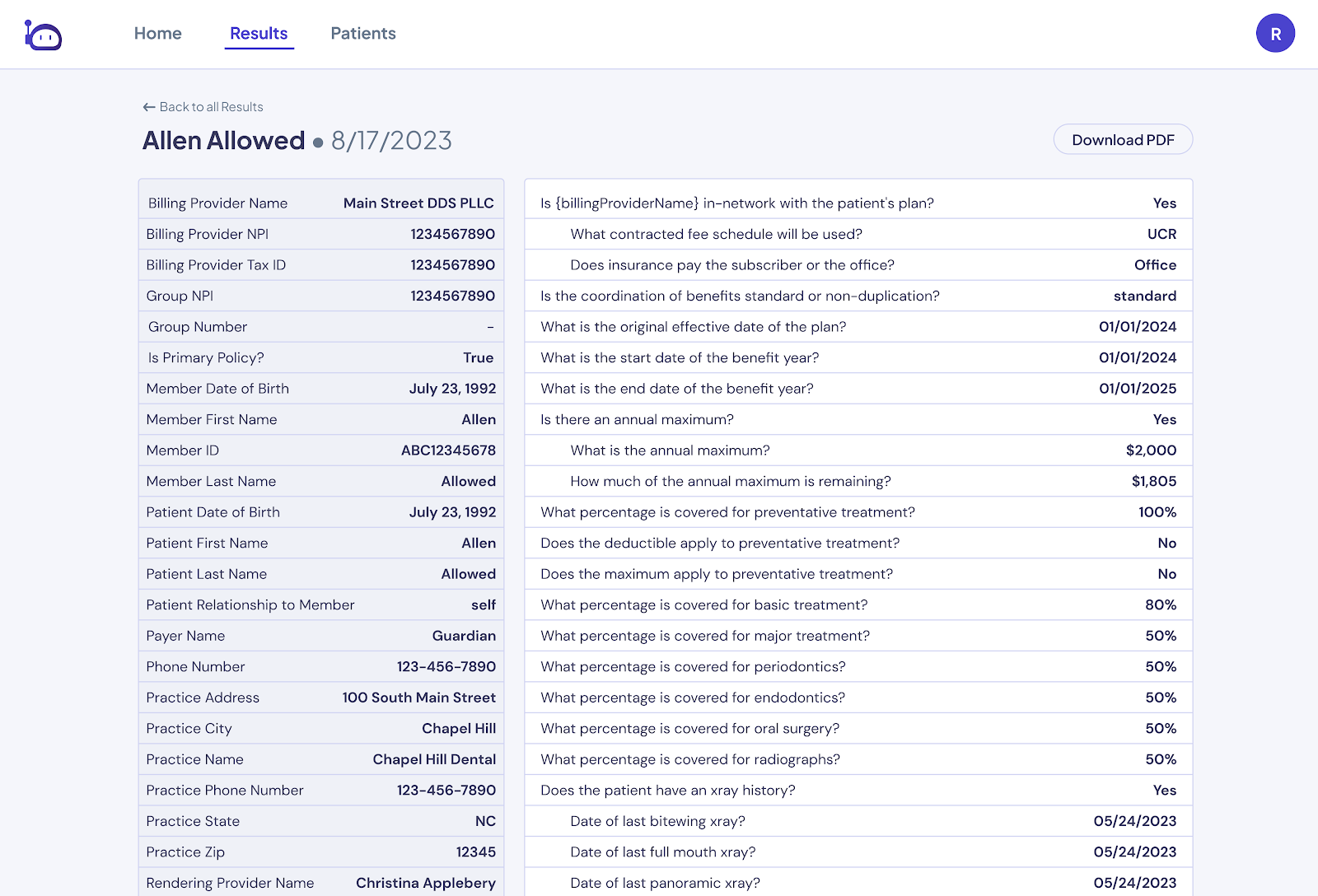This screenshot has height=896, width=1318.
Task: Click the Allen Allowed heading
Action: (224, 141)
